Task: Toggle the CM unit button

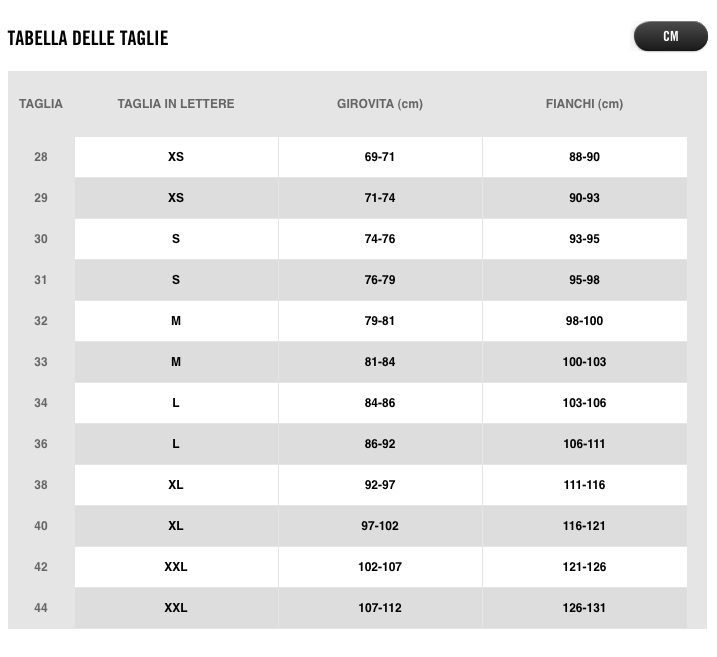Action: tap(670, 36)
